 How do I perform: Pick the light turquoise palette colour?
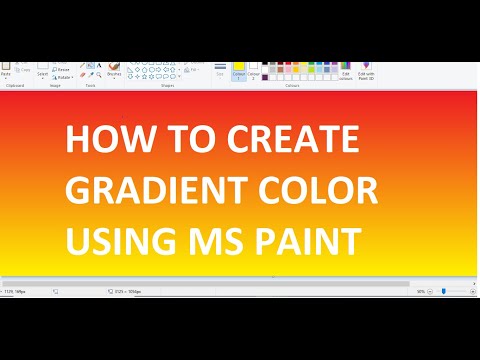(319, 70)
